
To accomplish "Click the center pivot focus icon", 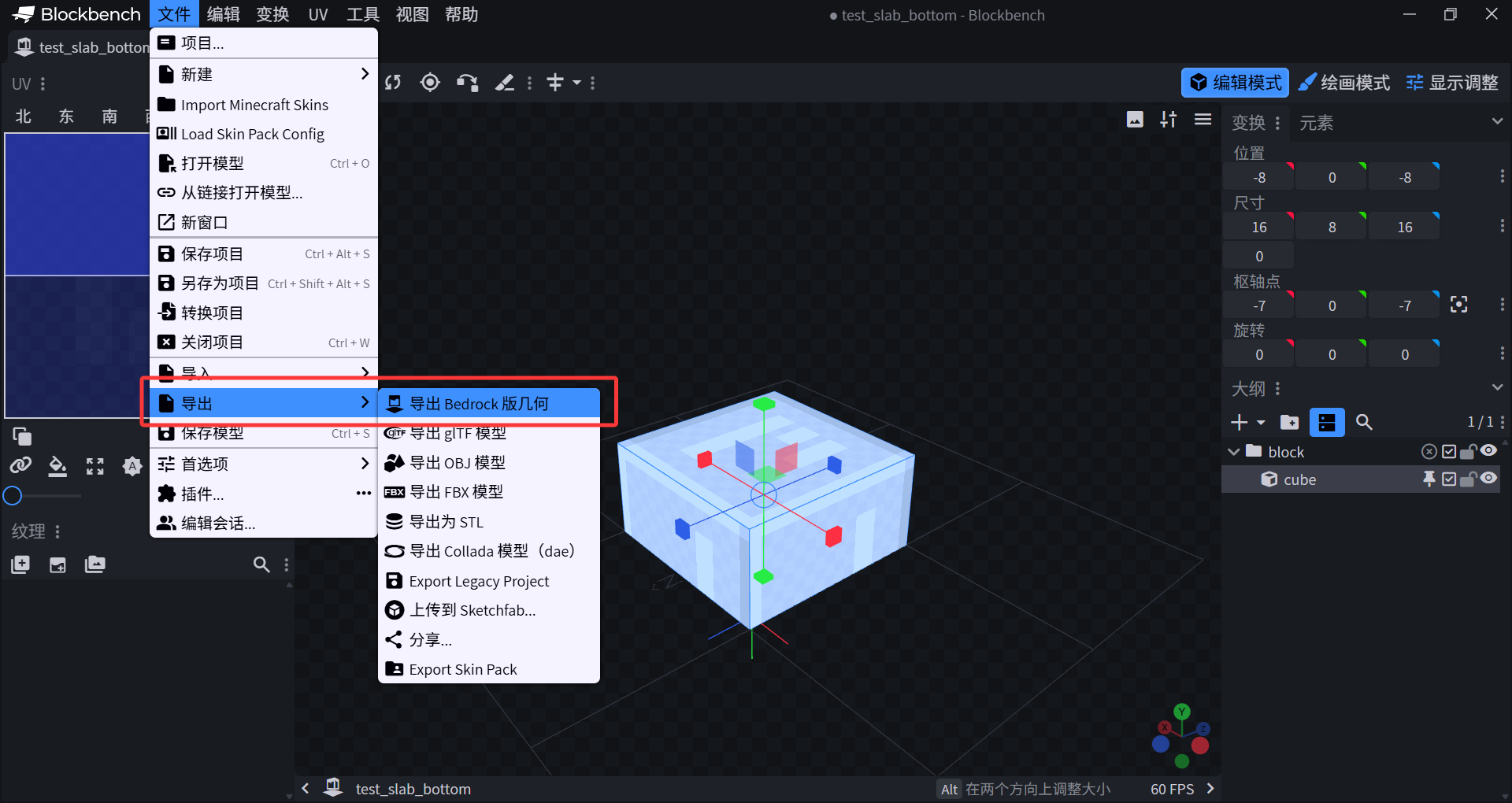I will click(1458, 305).
